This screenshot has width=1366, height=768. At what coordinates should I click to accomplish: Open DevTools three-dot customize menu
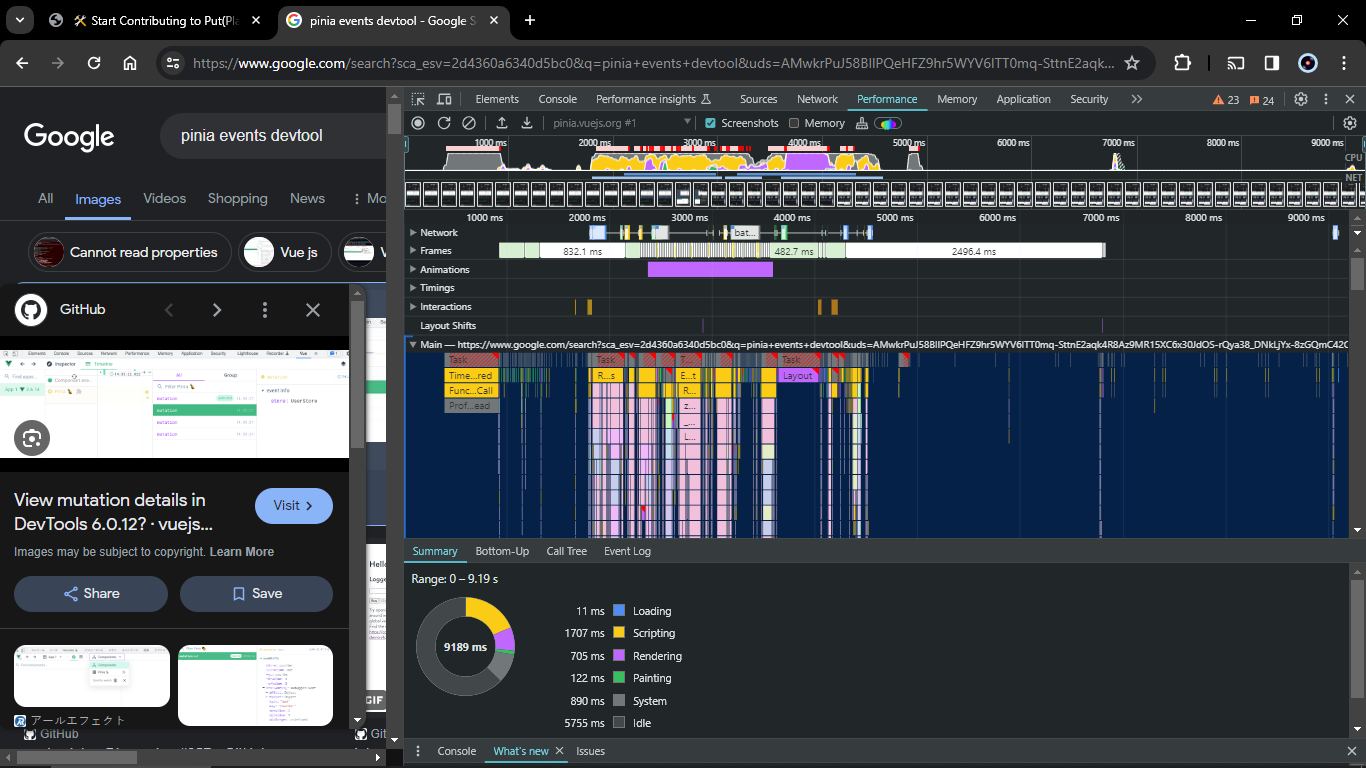click(1327, 99)
